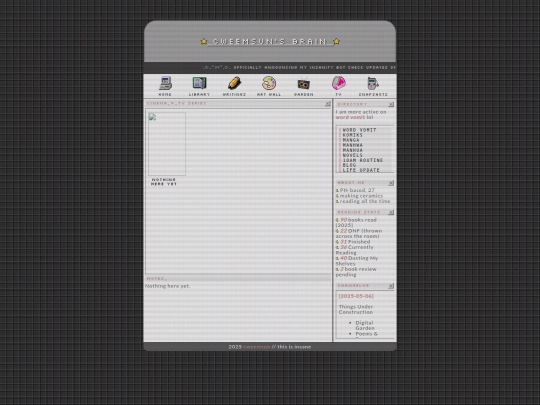The height and width of the screenshot is (405, 540).
Task: Select the '40 Dusting My Shelves' stat
Action: 357,261
